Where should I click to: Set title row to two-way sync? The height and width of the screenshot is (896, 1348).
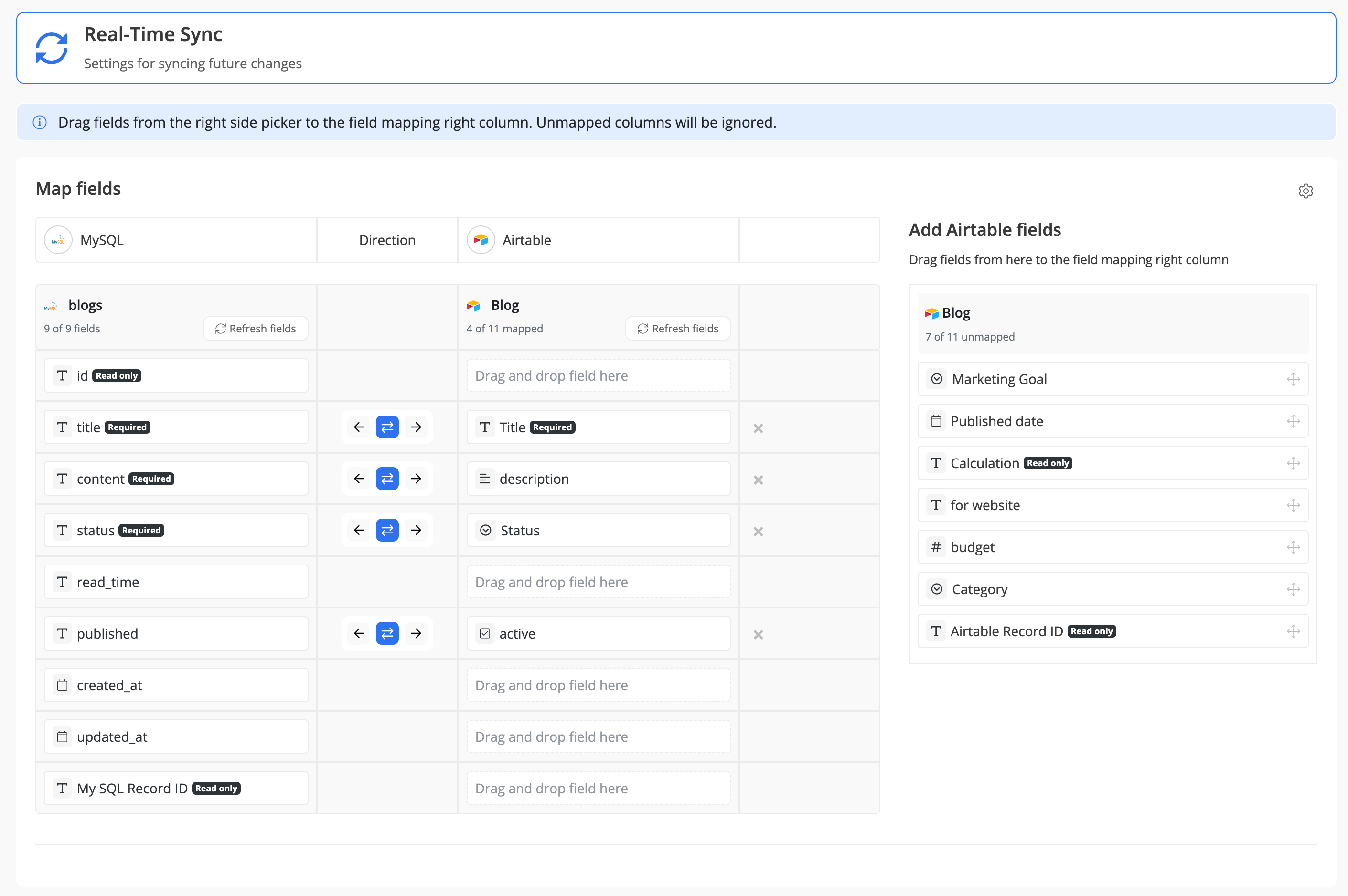387,427
